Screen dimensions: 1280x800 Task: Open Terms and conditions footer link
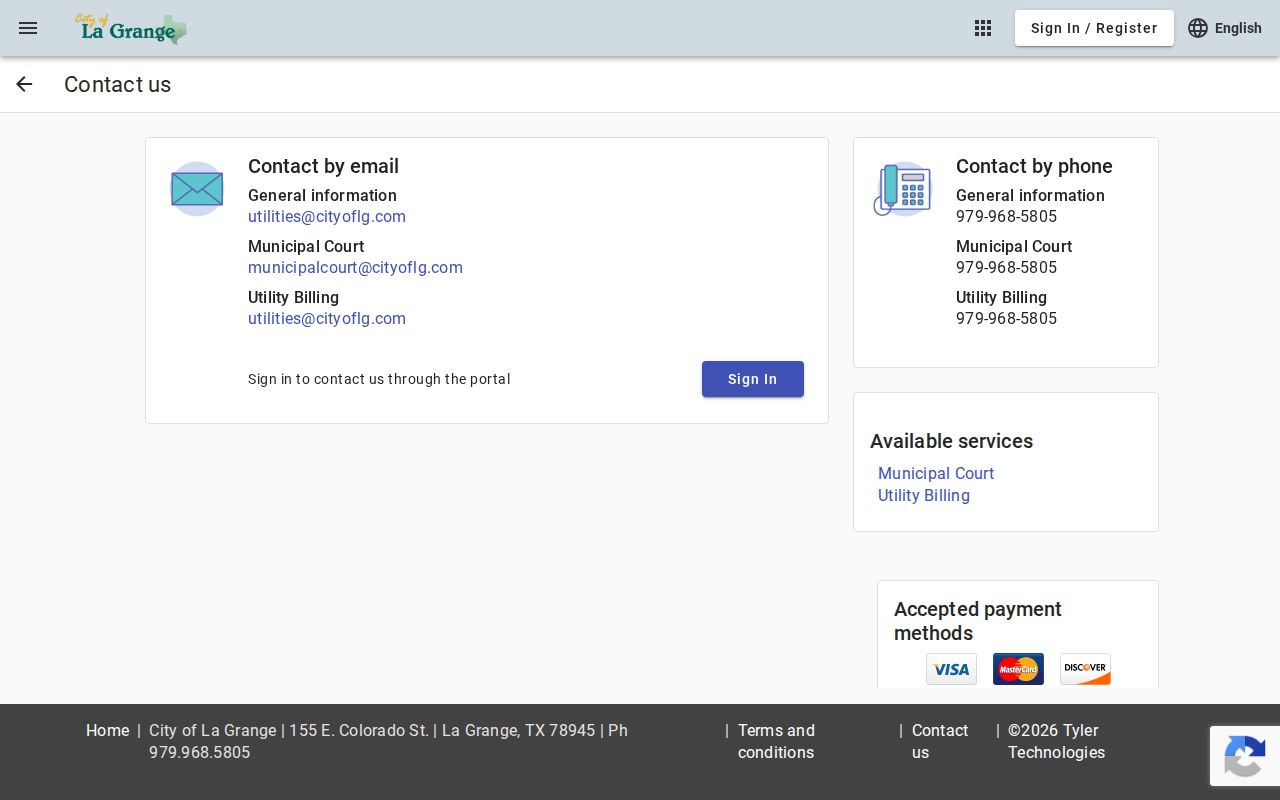776,742
